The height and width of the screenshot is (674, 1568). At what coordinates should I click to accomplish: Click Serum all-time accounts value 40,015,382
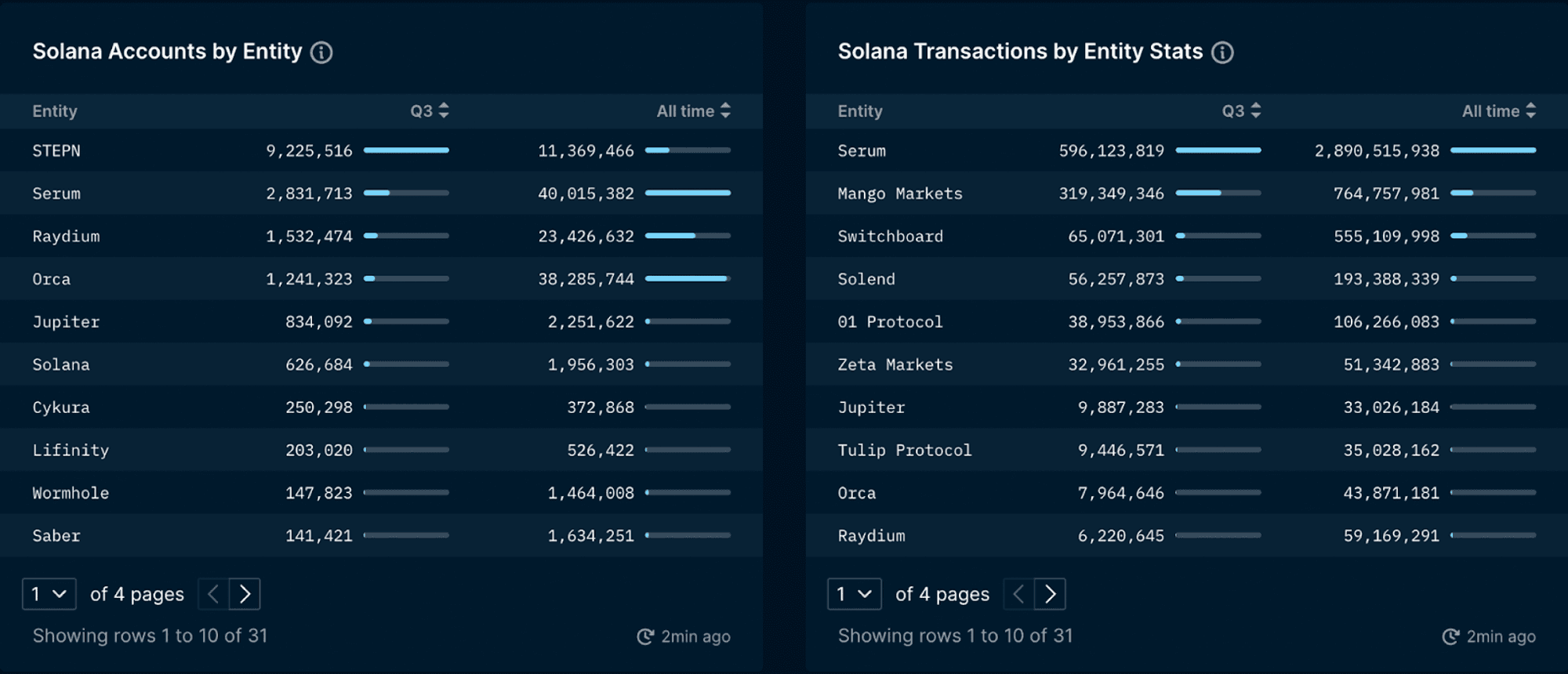pyautogui.click(x=586, y=194)
